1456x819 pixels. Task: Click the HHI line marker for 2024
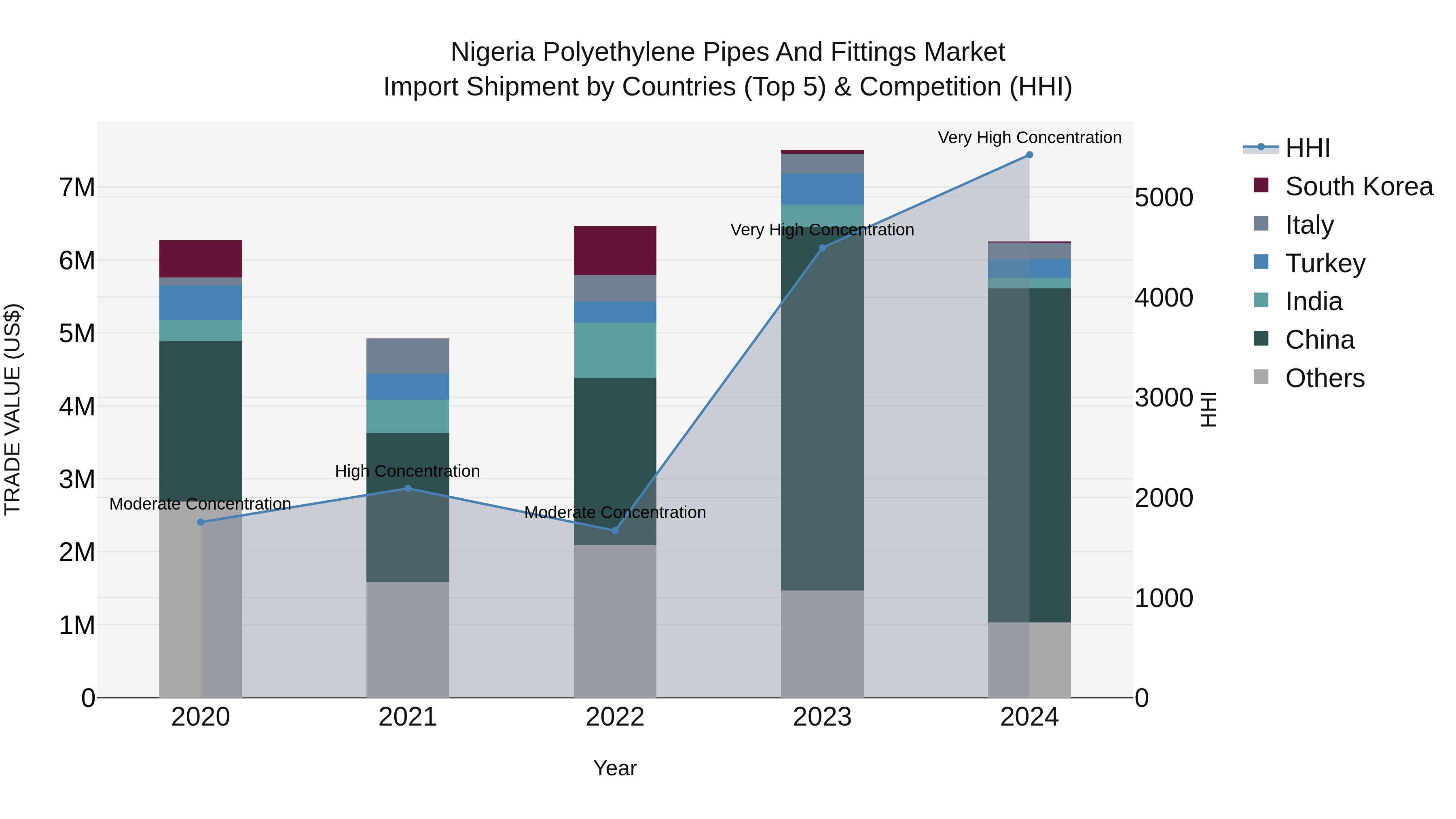pos(1029,155)
